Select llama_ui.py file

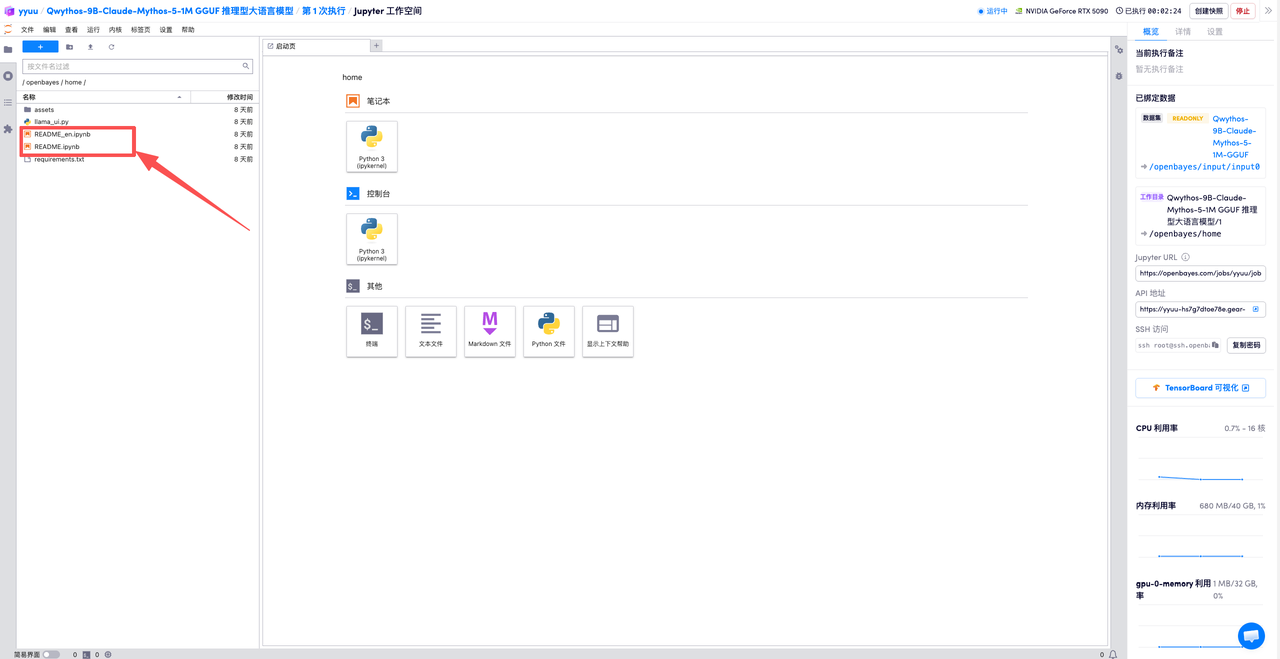tap(138, 122)
